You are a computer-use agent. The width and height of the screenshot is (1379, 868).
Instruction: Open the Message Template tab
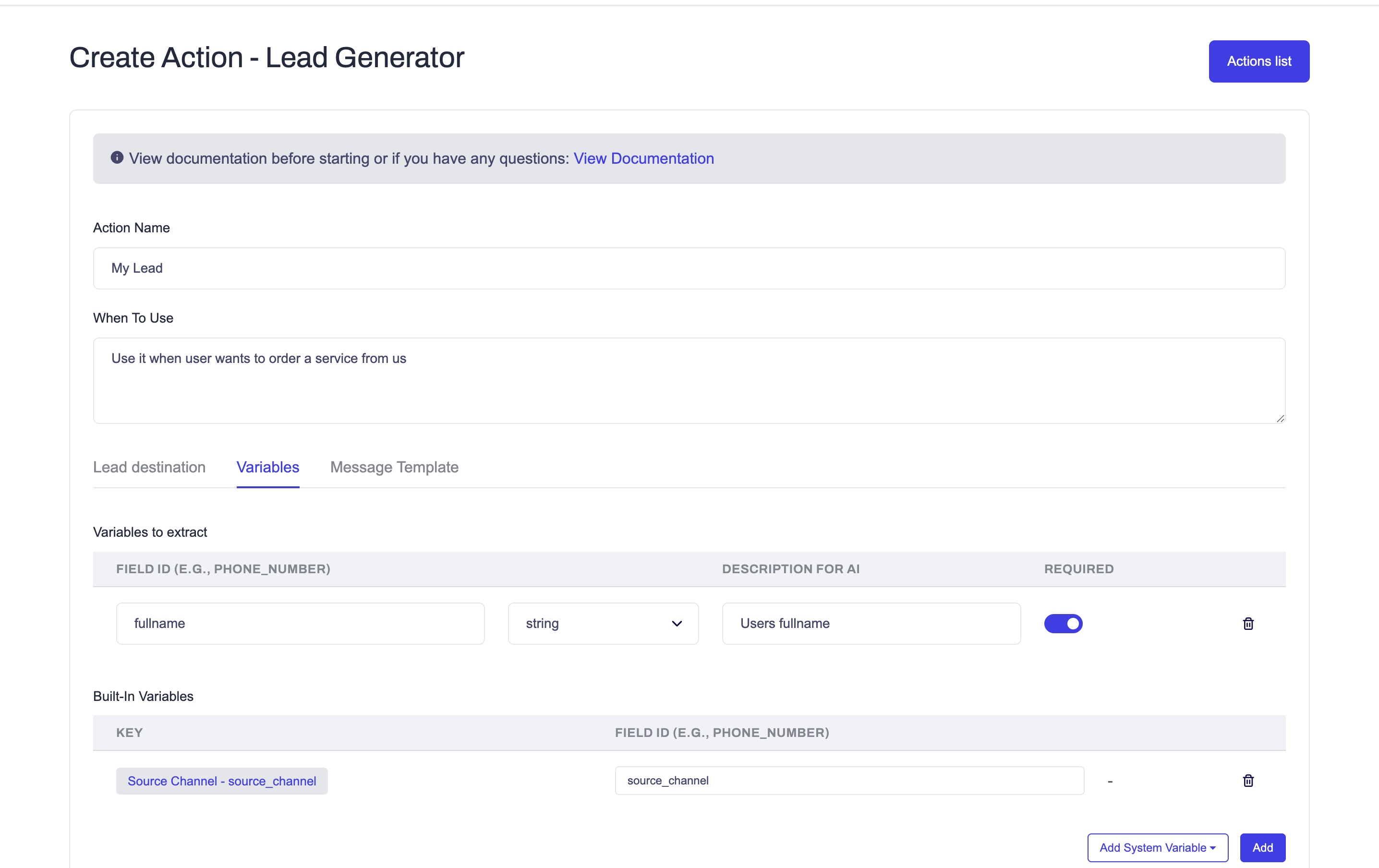point(394,467)
